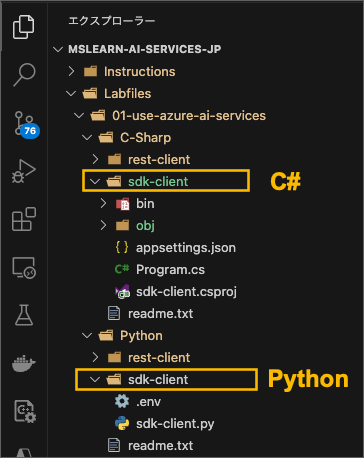
Task: Open the Run and Debug view
Action: click(24, 171)
